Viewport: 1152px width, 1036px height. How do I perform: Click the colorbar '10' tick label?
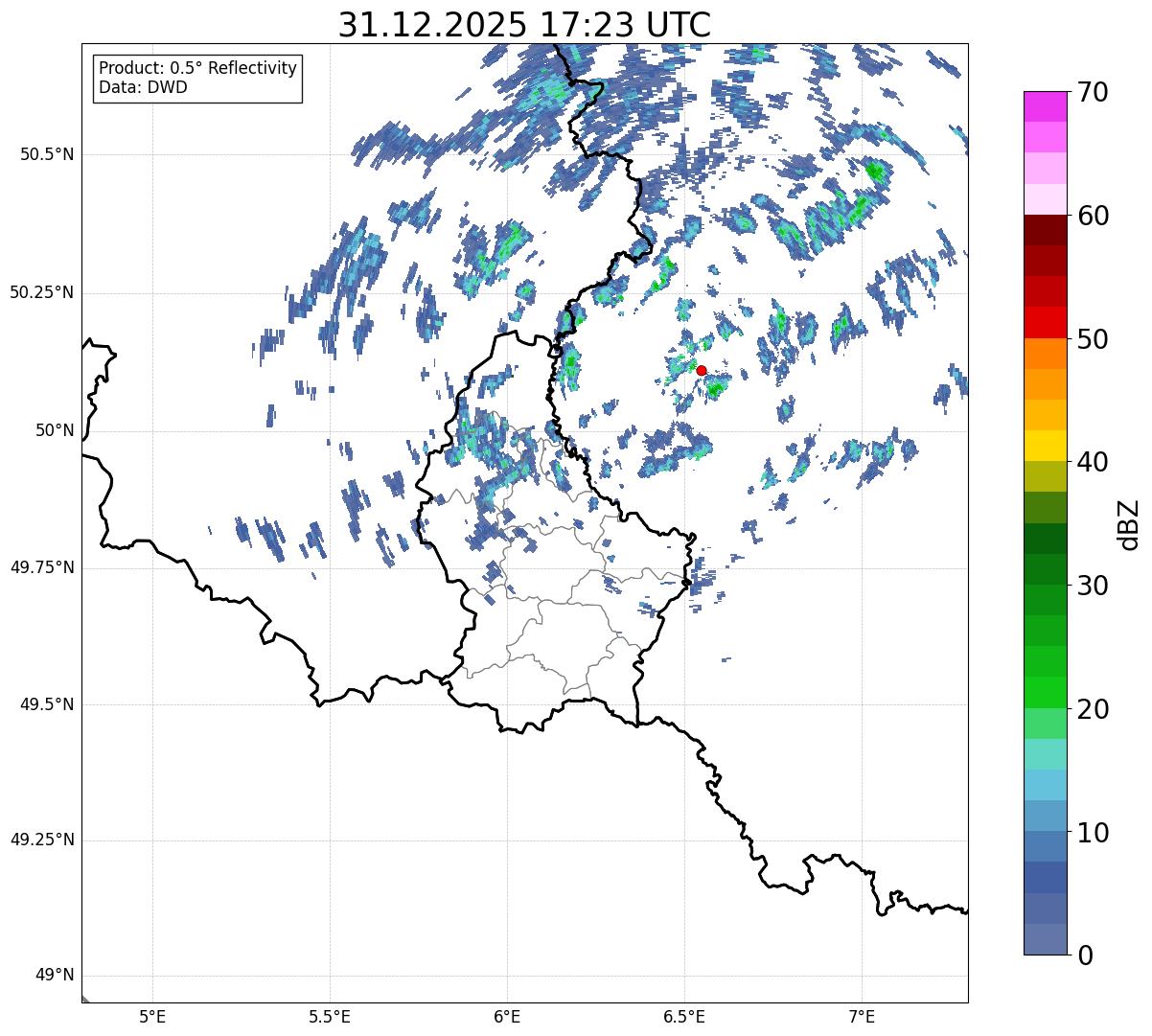(x=1093, y=832)
